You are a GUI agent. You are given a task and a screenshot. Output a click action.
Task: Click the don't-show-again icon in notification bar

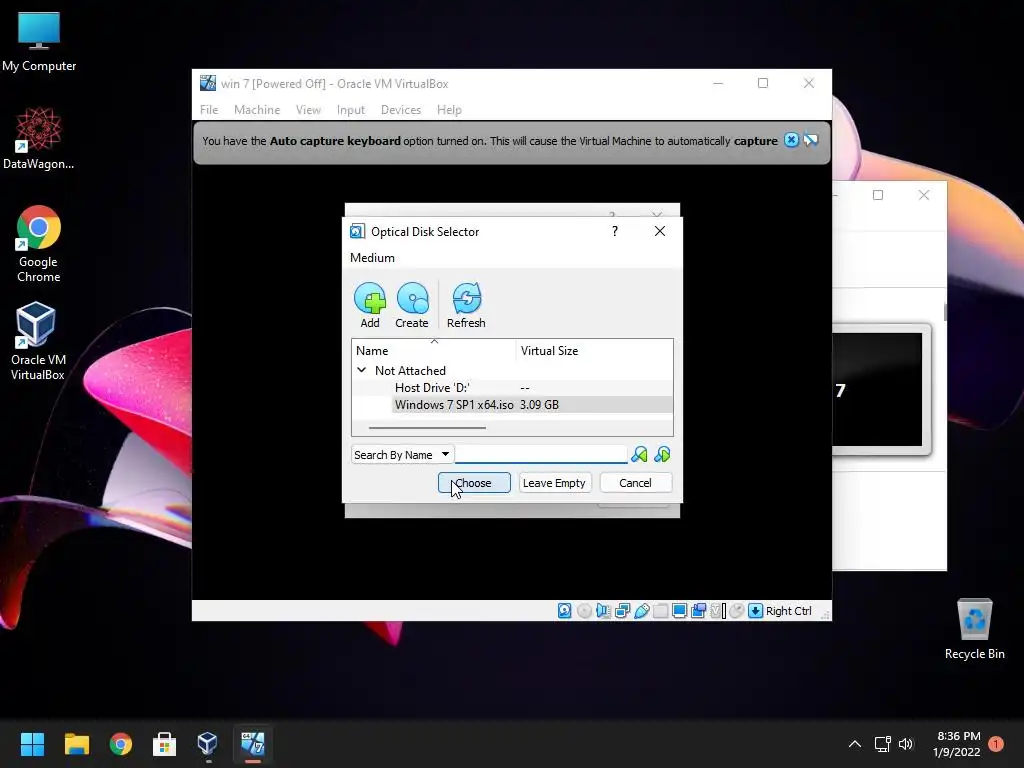pyautogui.click(x=810, y=140)
